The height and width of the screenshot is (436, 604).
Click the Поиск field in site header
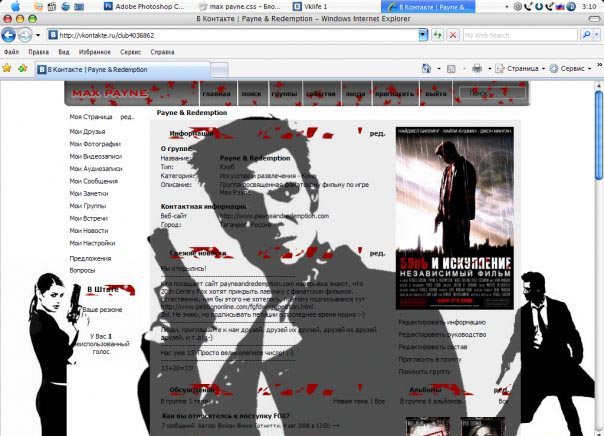(x=492, y=93)
